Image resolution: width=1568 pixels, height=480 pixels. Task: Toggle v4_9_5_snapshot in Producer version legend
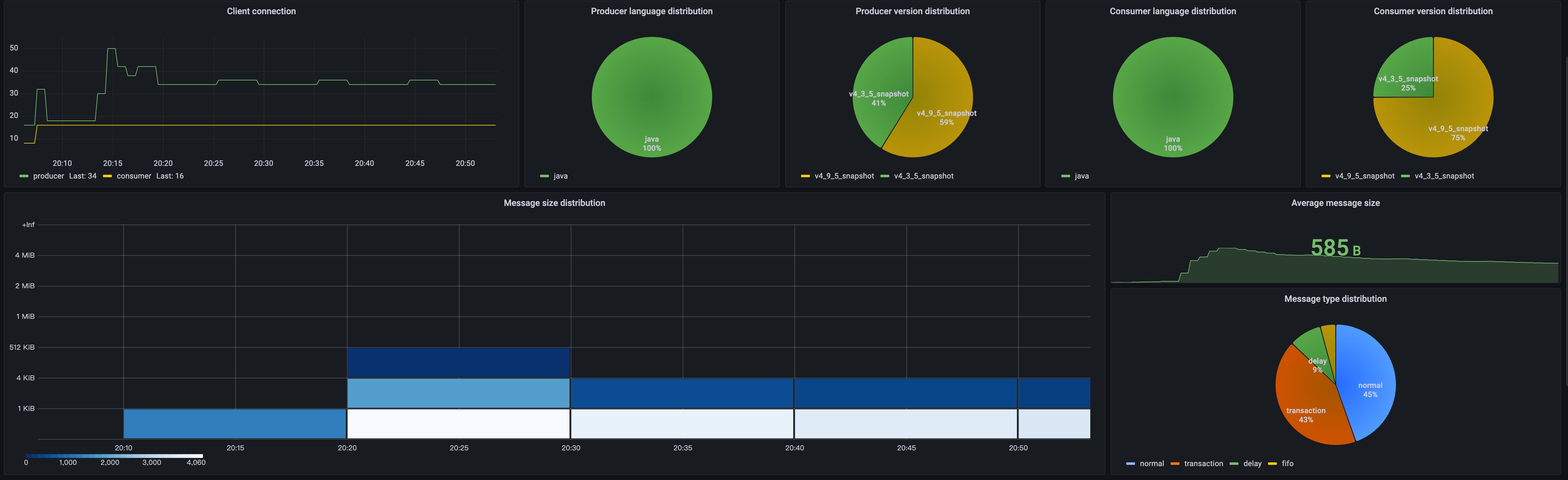coord(845,176)
